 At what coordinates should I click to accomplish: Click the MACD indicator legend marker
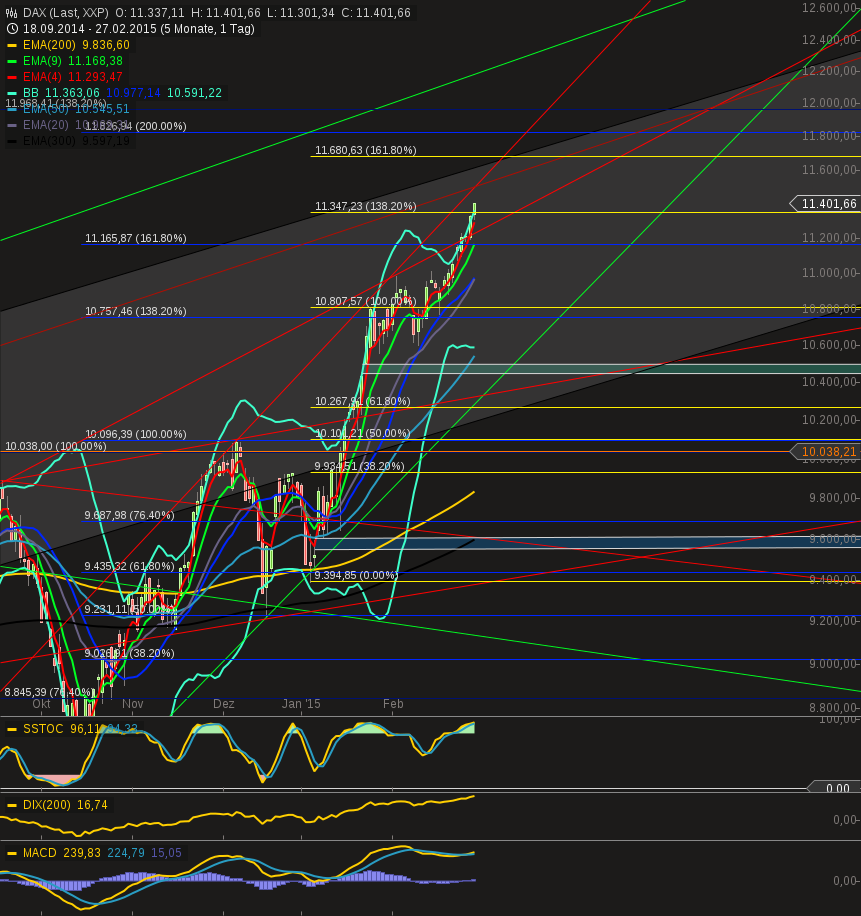pyautogui.click(x=12, y=854)
